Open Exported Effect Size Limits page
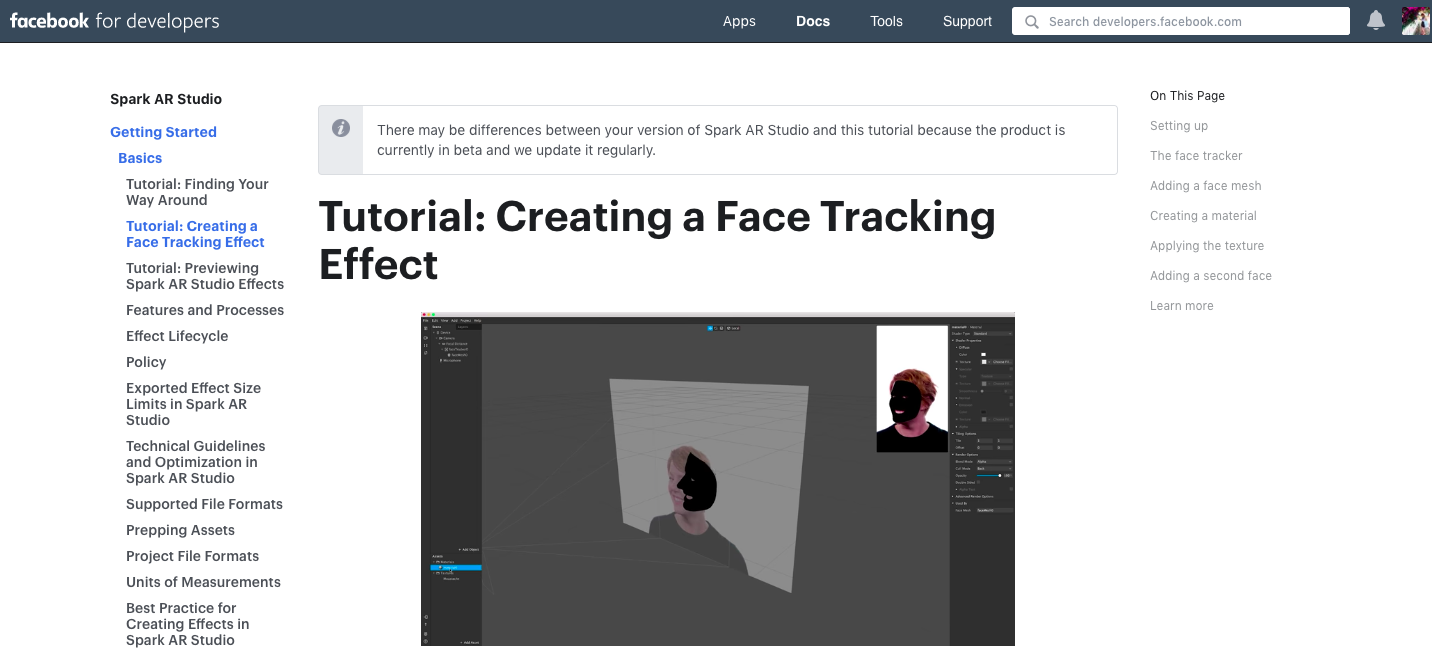1432x657 pixels. click(x=193, y=404)
